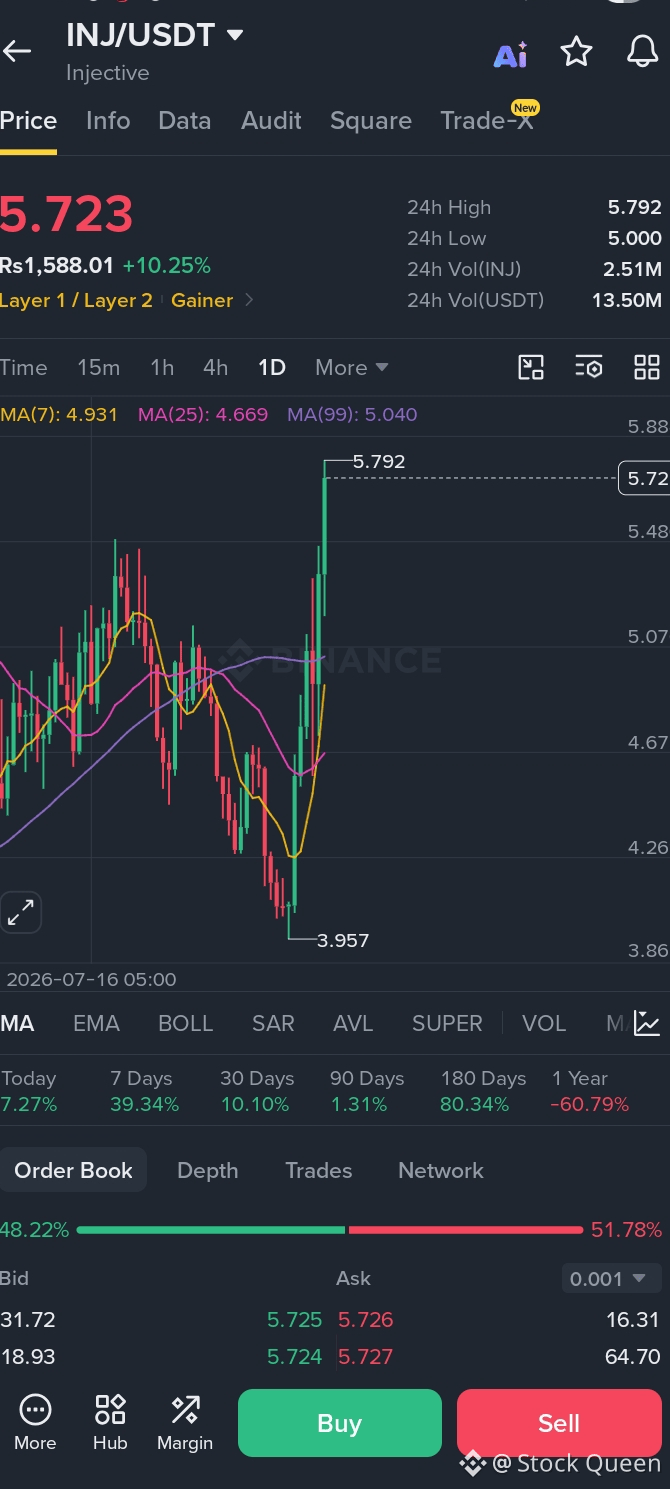
Task: Toggle the VOL indicator
Action: click(544, 1023)
